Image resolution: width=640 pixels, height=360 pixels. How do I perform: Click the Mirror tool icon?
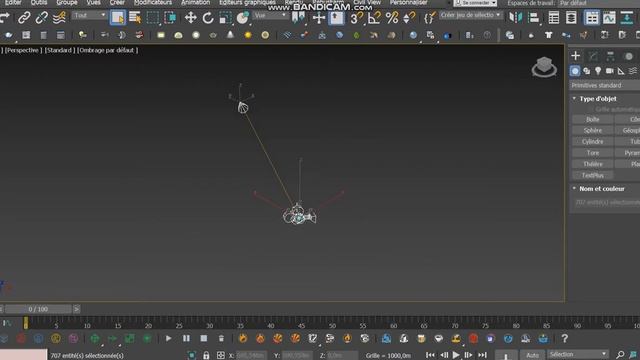516,18
